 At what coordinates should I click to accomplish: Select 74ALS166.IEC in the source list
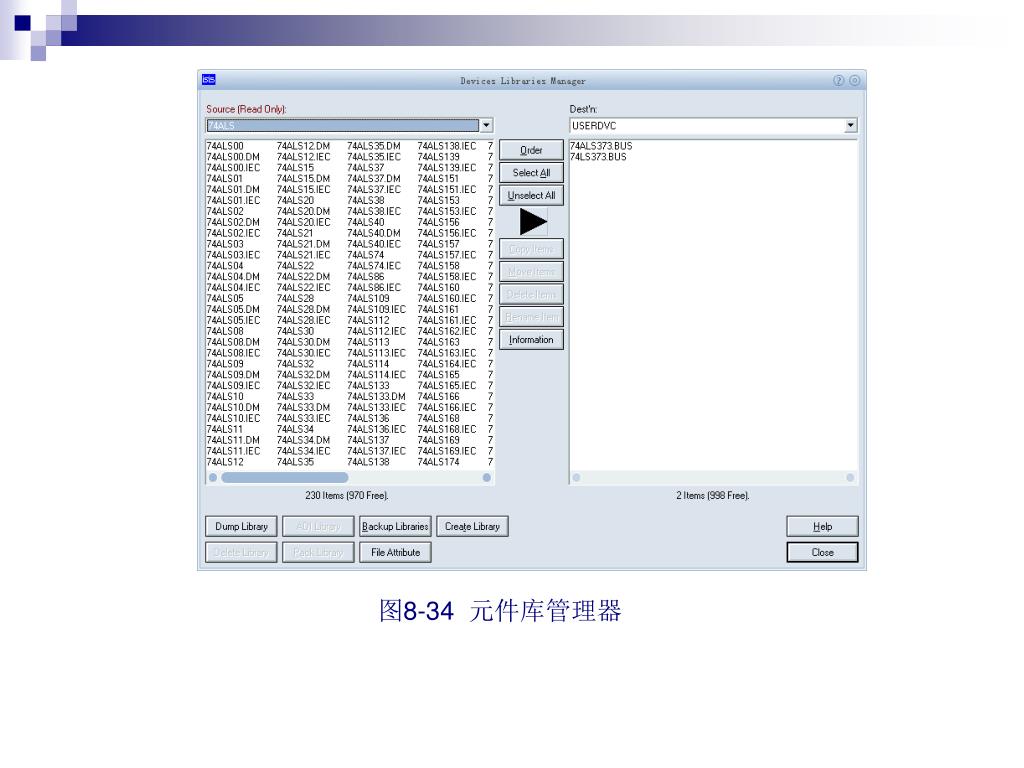[447, 408]
